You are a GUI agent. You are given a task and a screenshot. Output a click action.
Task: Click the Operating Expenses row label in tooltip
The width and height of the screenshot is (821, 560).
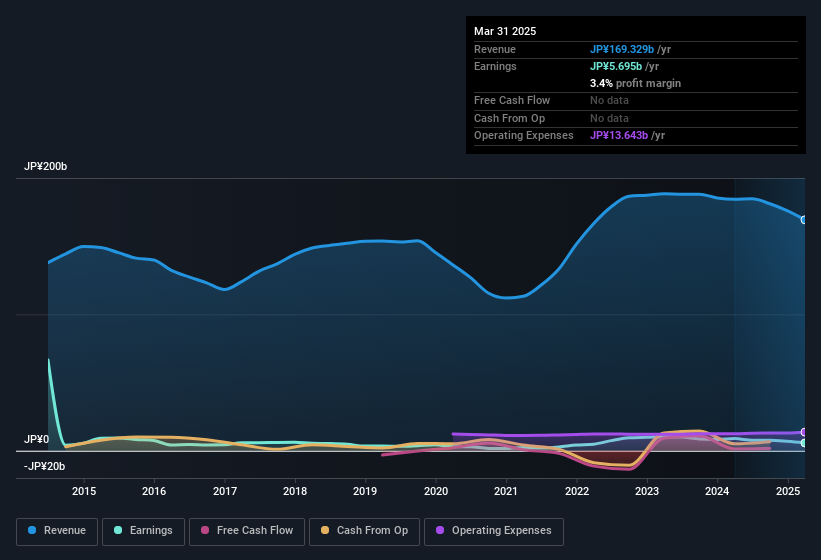point(523,136)
